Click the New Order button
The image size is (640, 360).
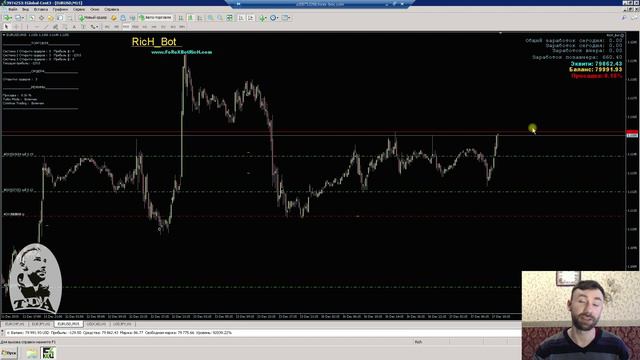click(x=93, y=18)
